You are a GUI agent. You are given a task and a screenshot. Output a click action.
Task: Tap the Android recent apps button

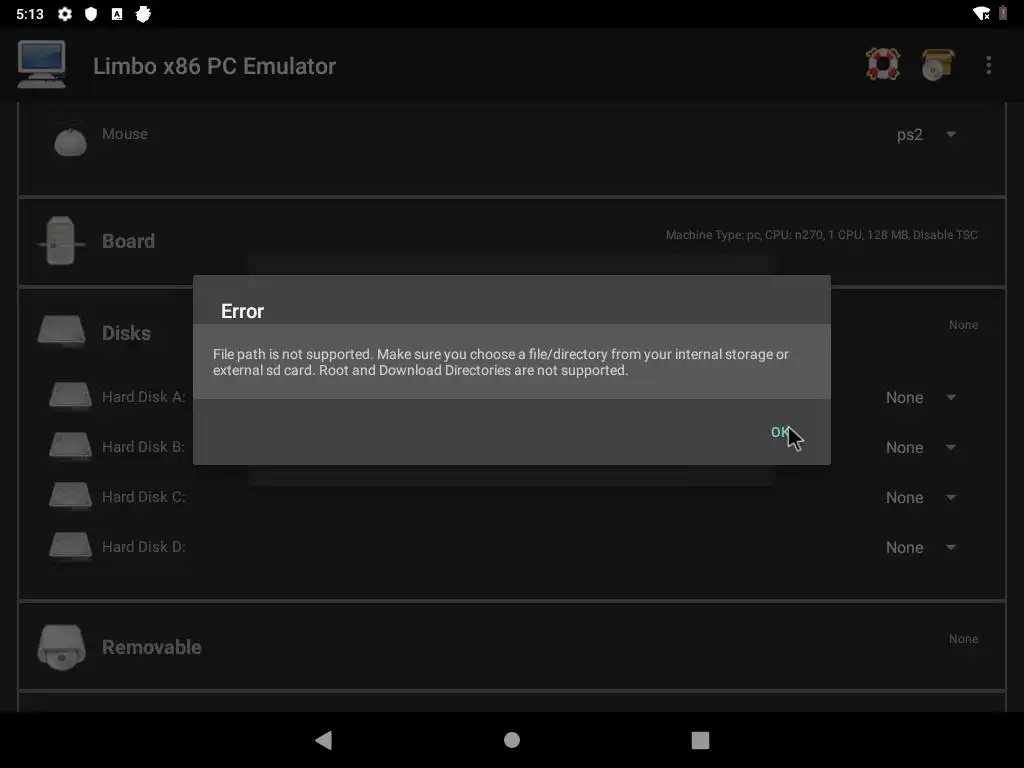click(700, 740)
